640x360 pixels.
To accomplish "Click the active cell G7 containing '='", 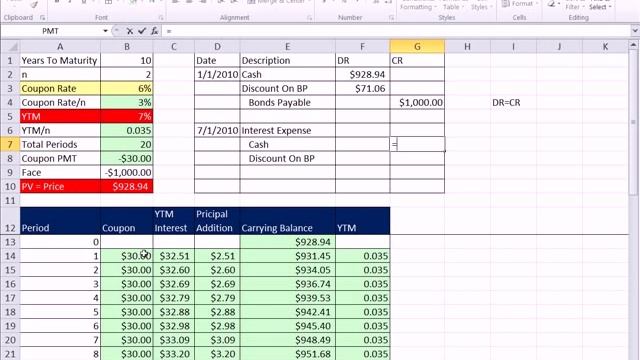I will point(417,144).
